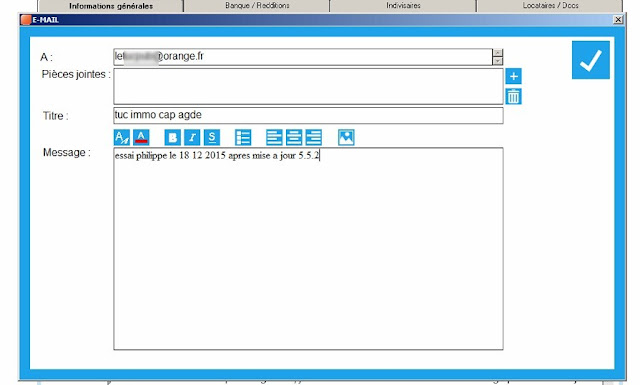Step the recipient list down arrow
The height and width of the screenshot is (385, 640).
tap(498, 61)
